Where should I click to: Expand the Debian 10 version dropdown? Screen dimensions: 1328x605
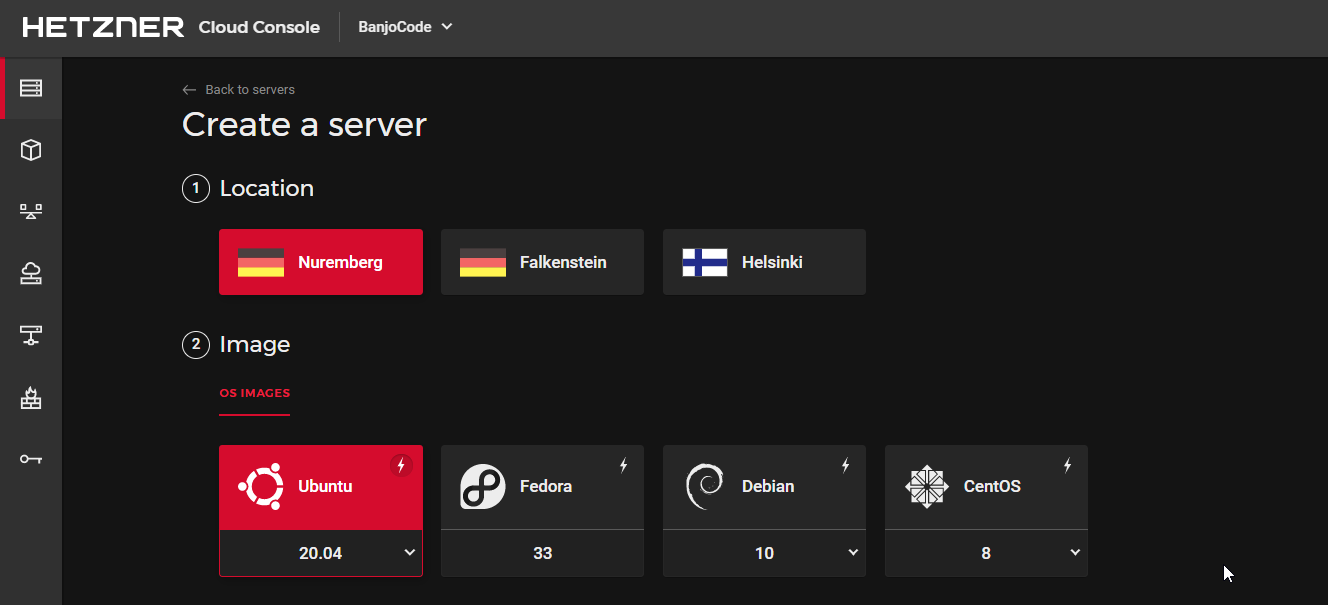coord(765,553)
